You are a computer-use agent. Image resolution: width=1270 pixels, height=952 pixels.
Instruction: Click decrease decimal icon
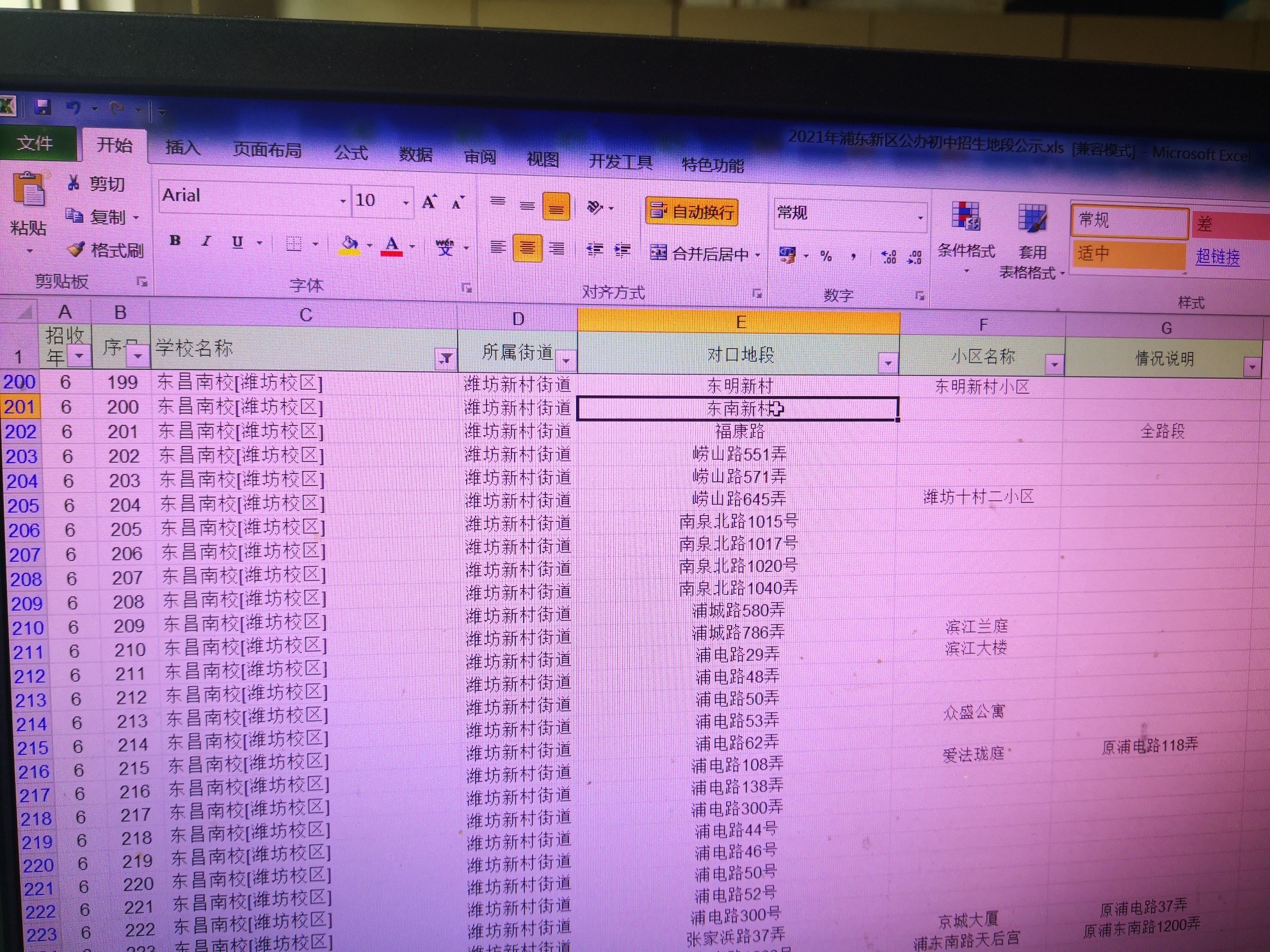[x=915, y=258]
